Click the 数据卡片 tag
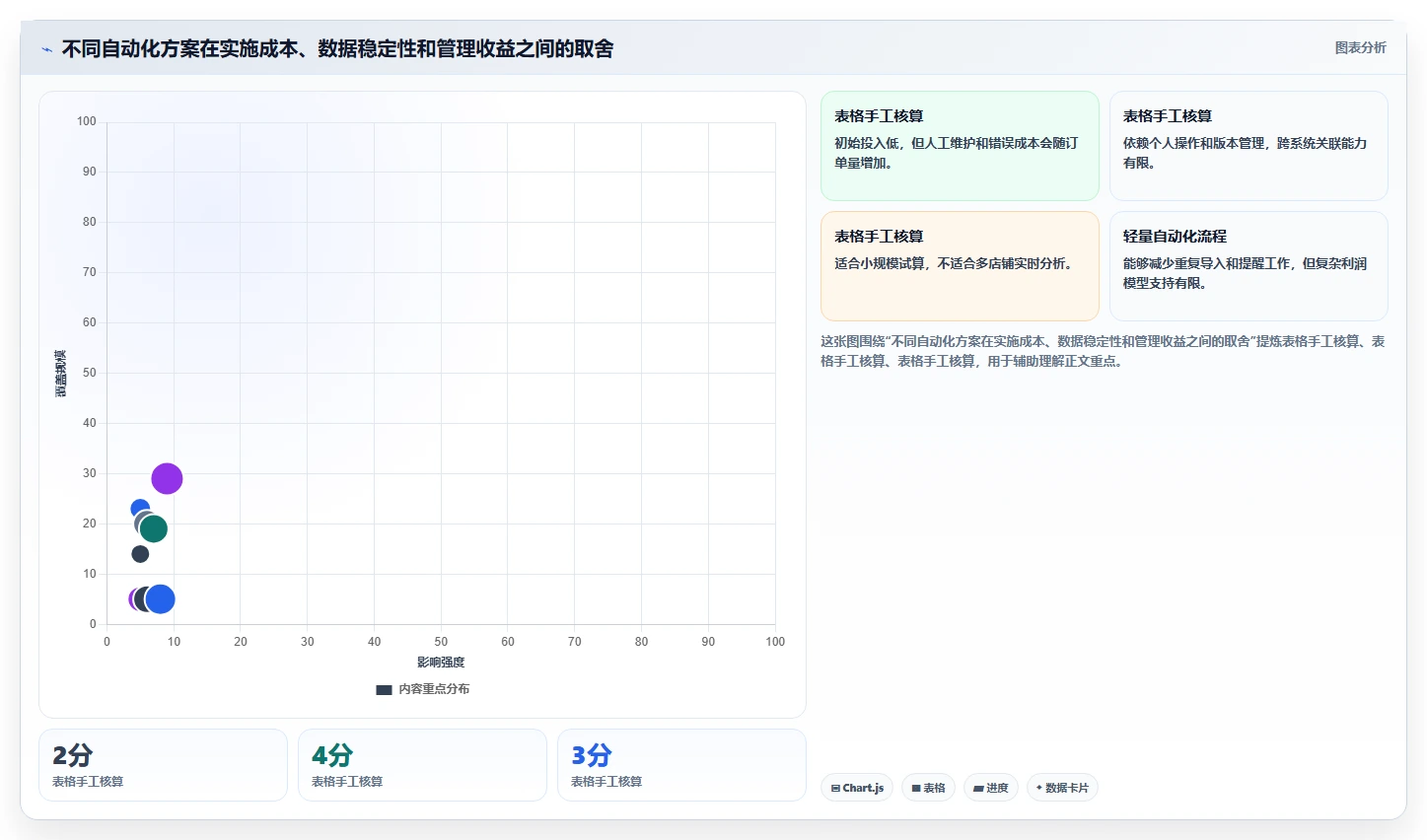1427x840 pixels. pyautogui.click(x=1062, y=788)
